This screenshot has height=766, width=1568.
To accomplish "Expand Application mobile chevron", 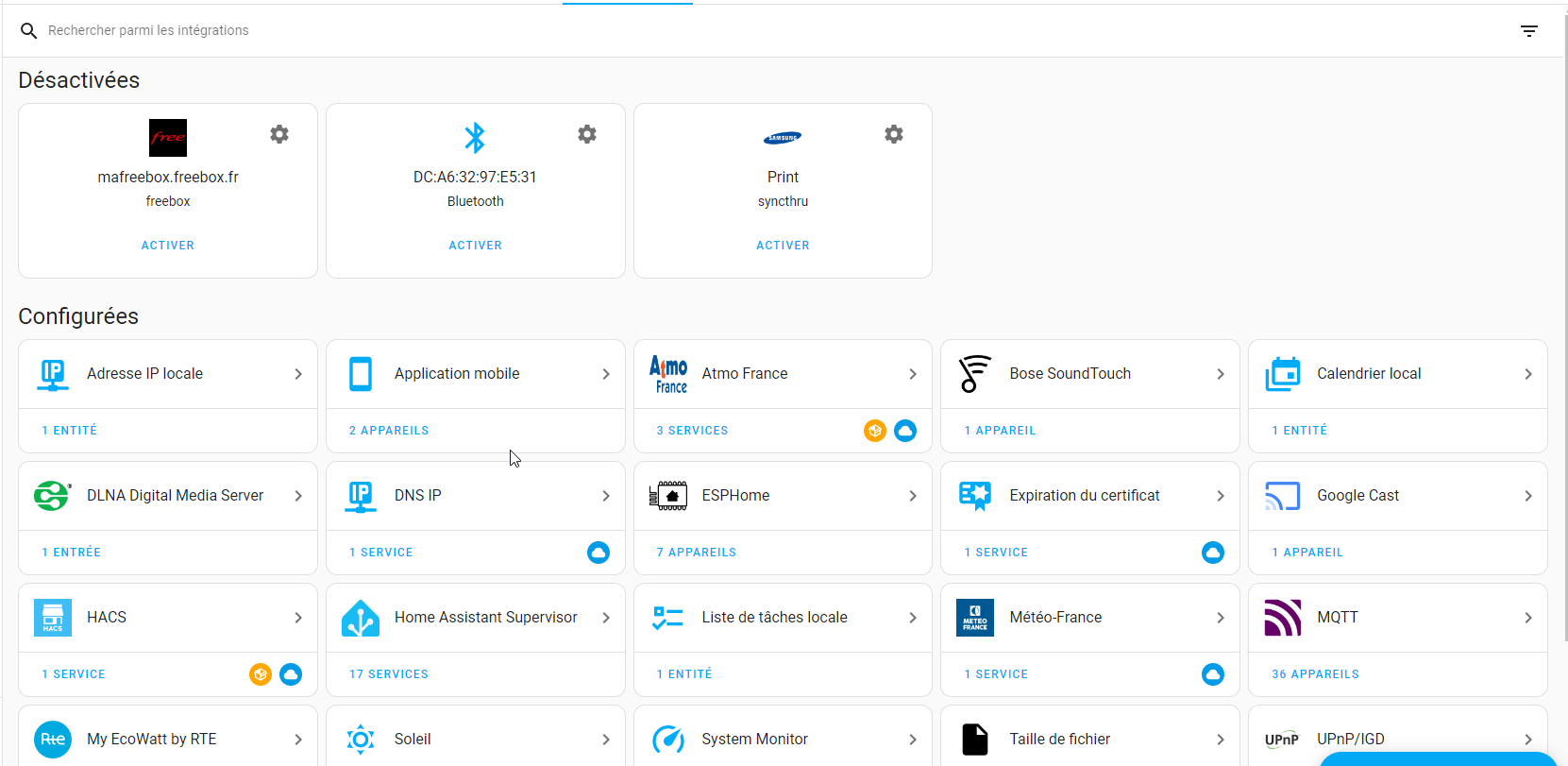I will click(x=606, y=374).
